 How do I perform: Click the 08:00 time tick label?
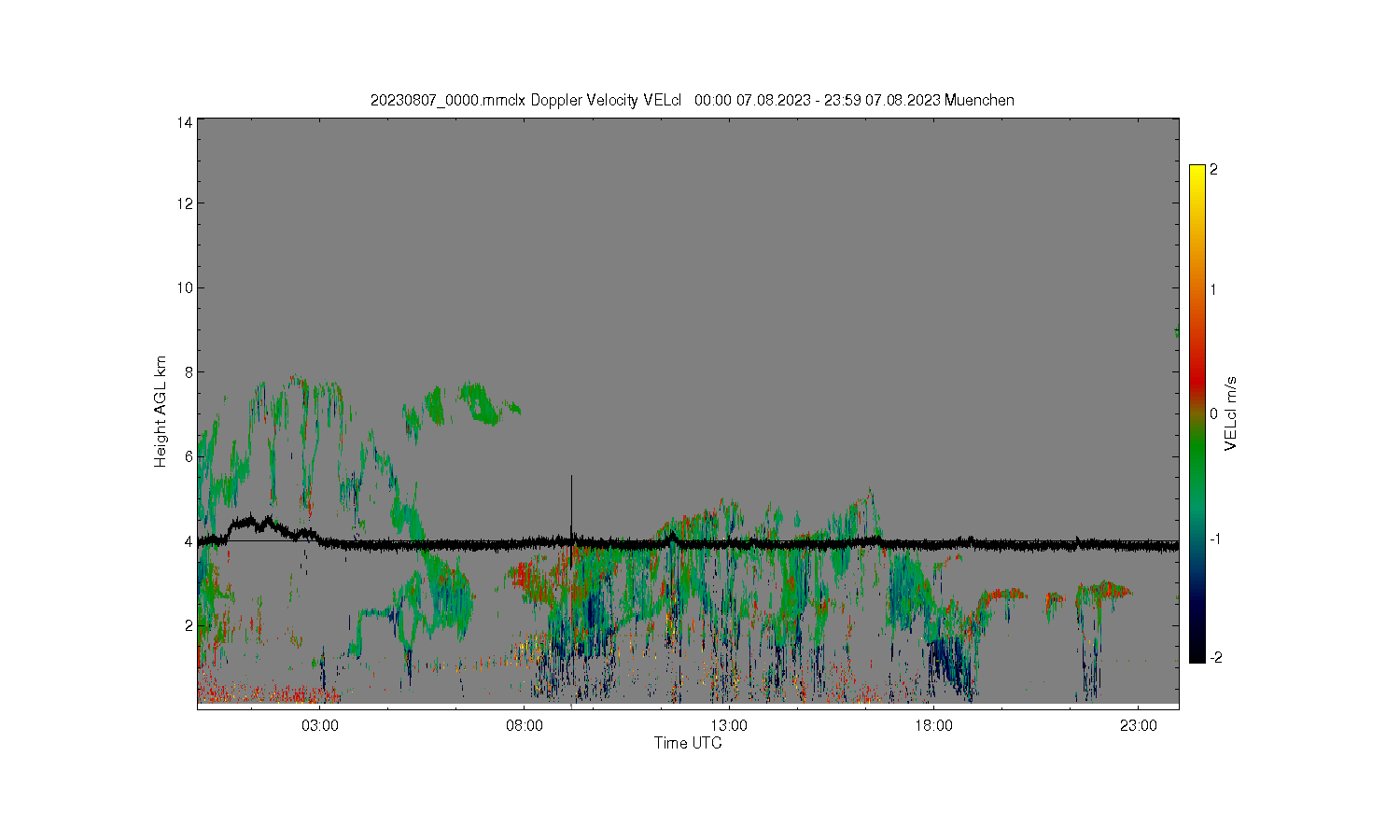[x=525, y=726]
